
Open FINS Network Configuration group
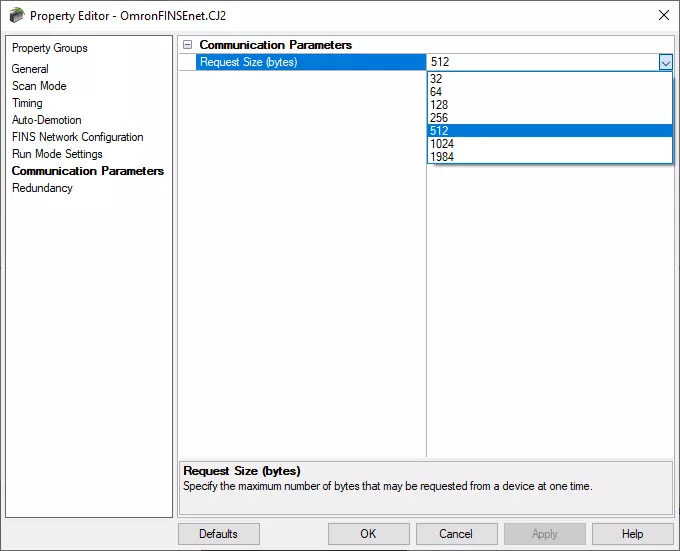tap(78, 137)
